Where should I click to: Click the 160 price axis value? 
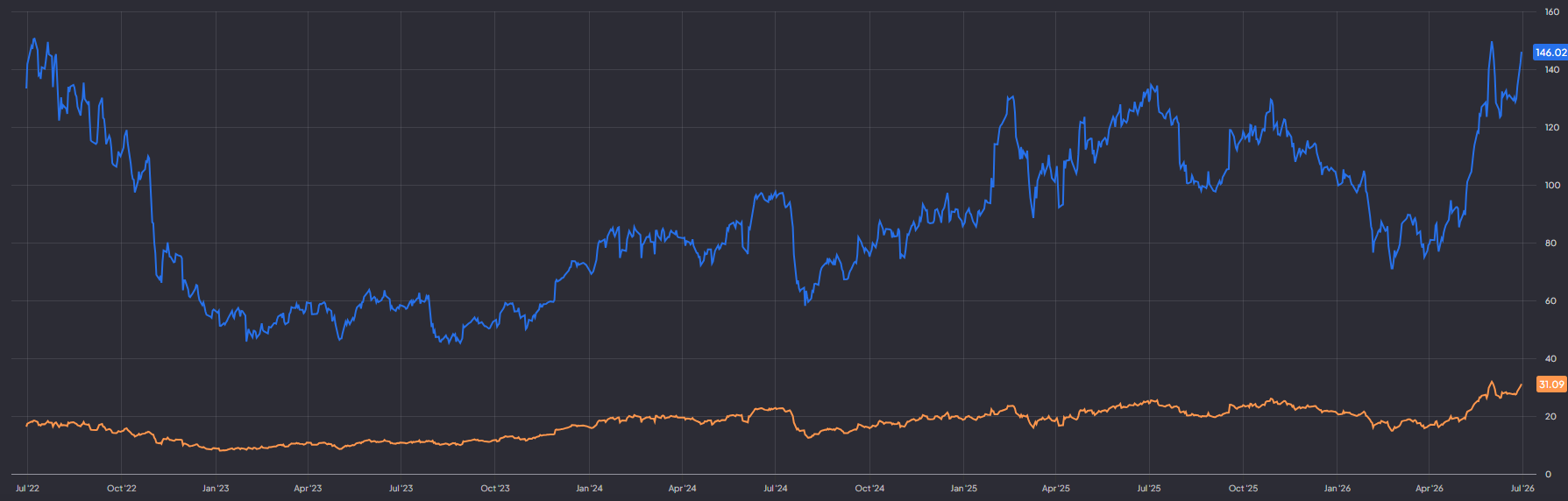(1551, 12)
